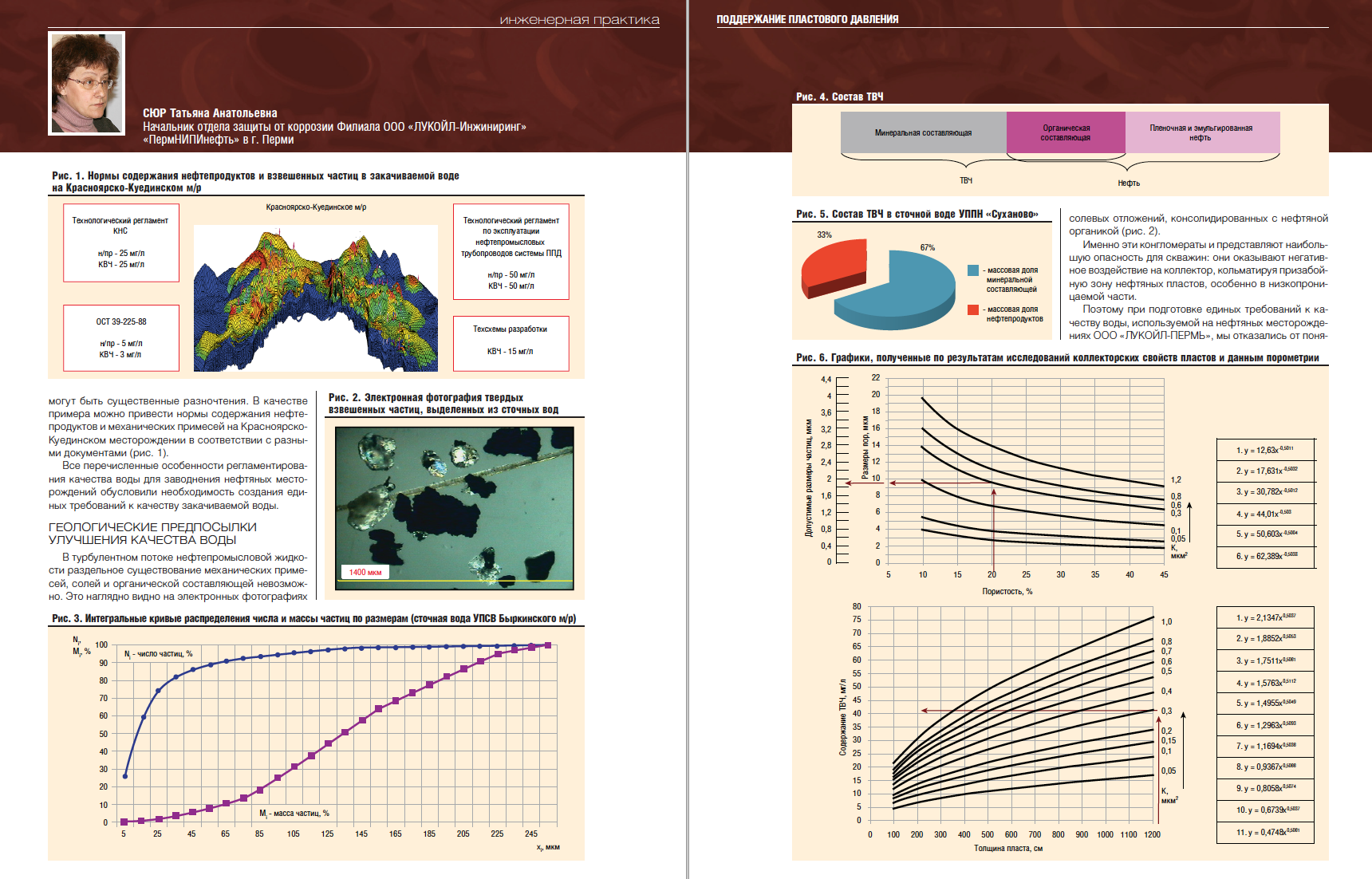Click curve label '1,0' in lower chart
Viewport: 1372px width, 879px height.
coord(1166,621)
